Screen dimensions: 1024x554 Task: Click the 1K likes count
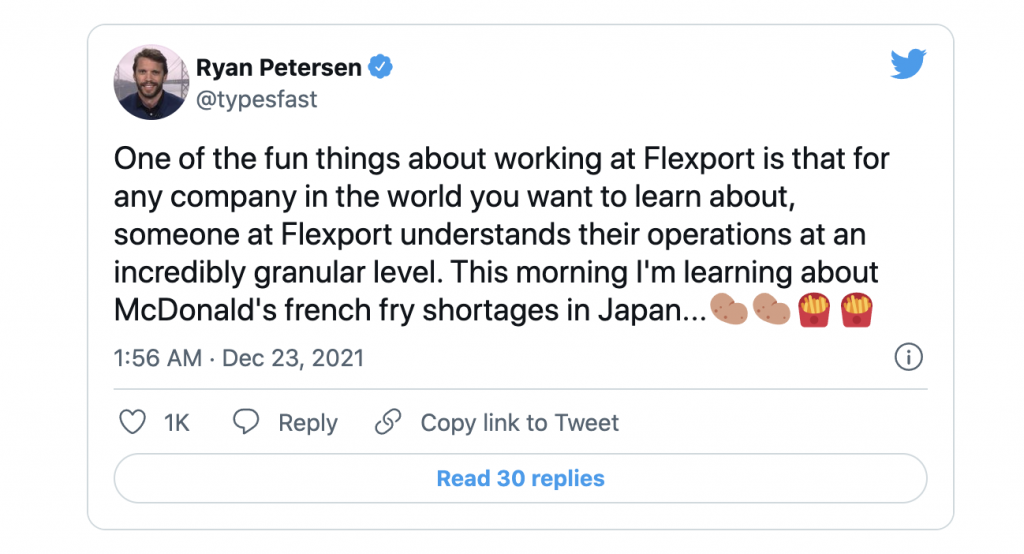pos(177,423)
